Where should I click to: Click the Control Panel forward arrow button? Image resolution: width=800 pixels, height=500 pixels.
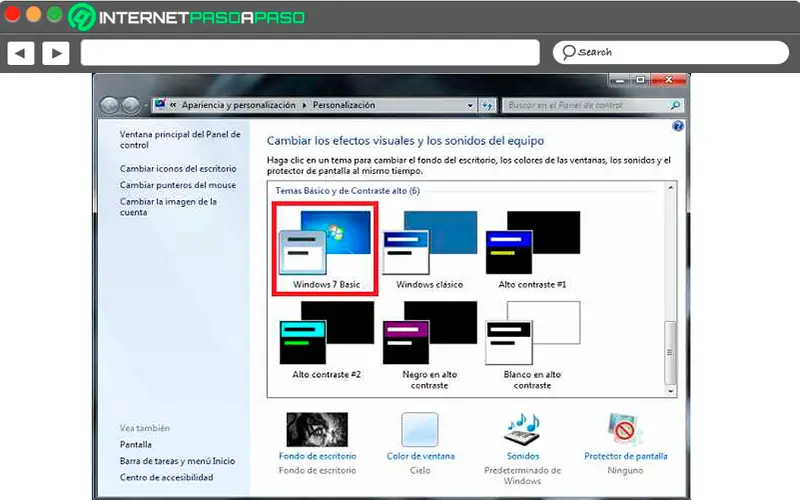(x=131, y=106)
